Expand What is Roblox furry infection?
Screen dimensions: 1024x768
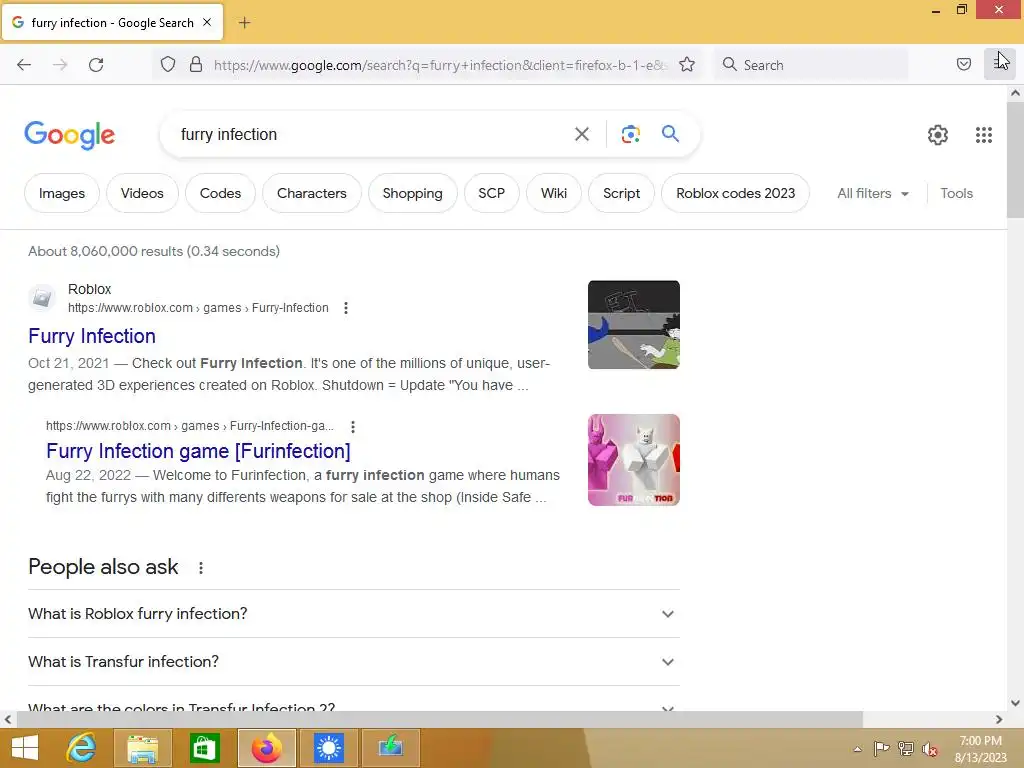click(x=354, y=614)
